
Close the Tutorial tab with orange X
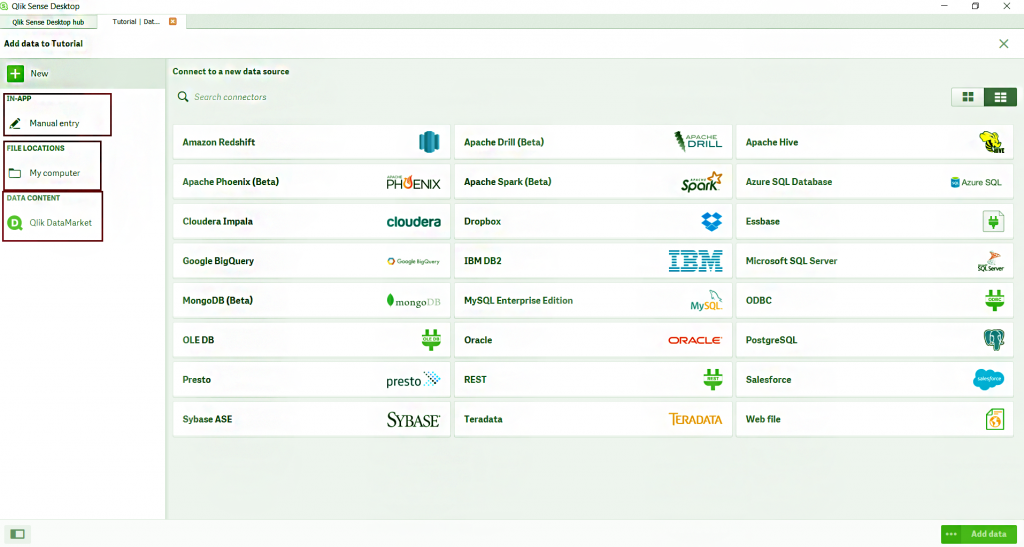pos(173,22)
